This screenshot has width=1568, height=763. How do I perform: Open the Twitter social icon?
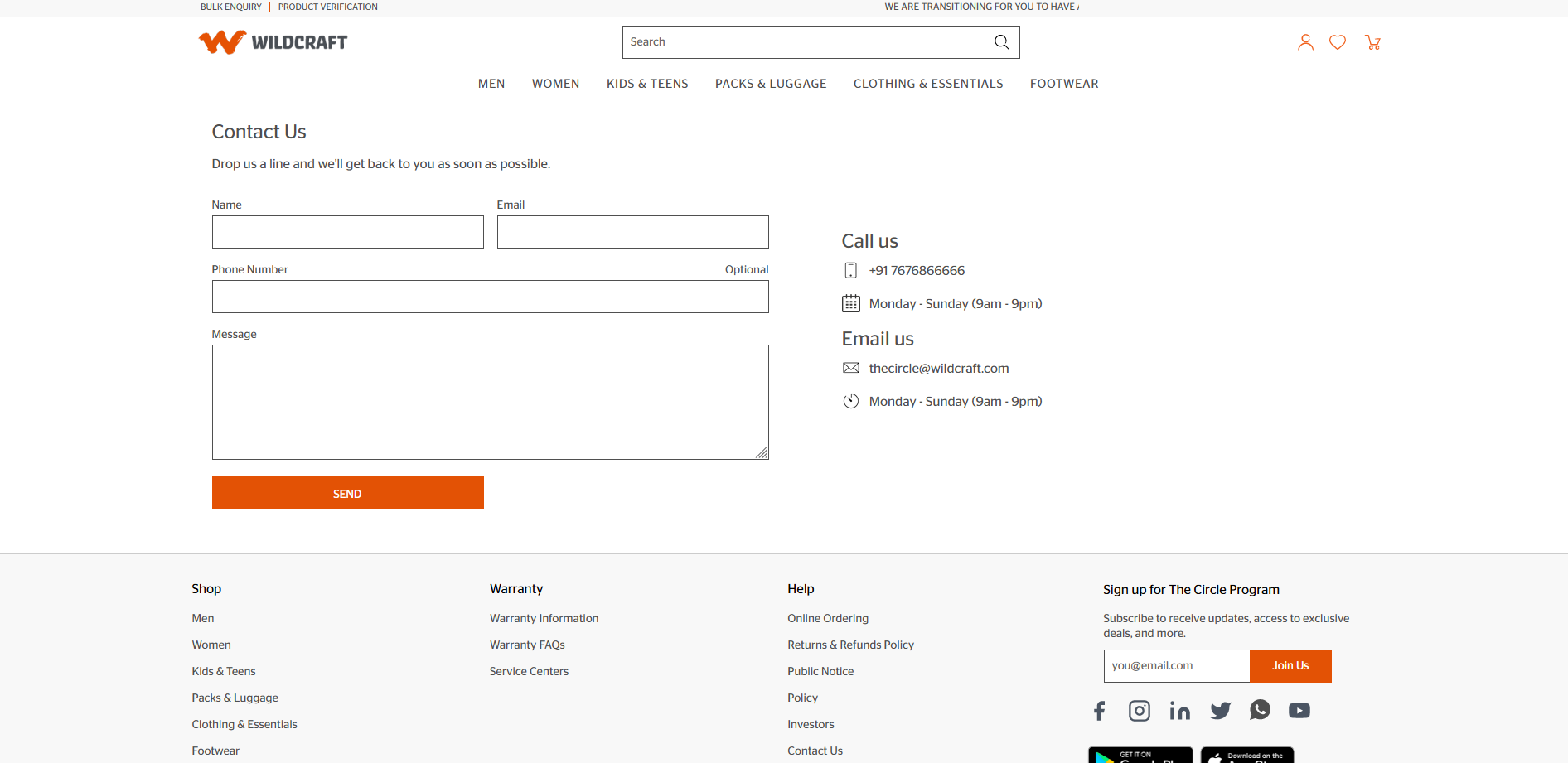[1221, 711]
